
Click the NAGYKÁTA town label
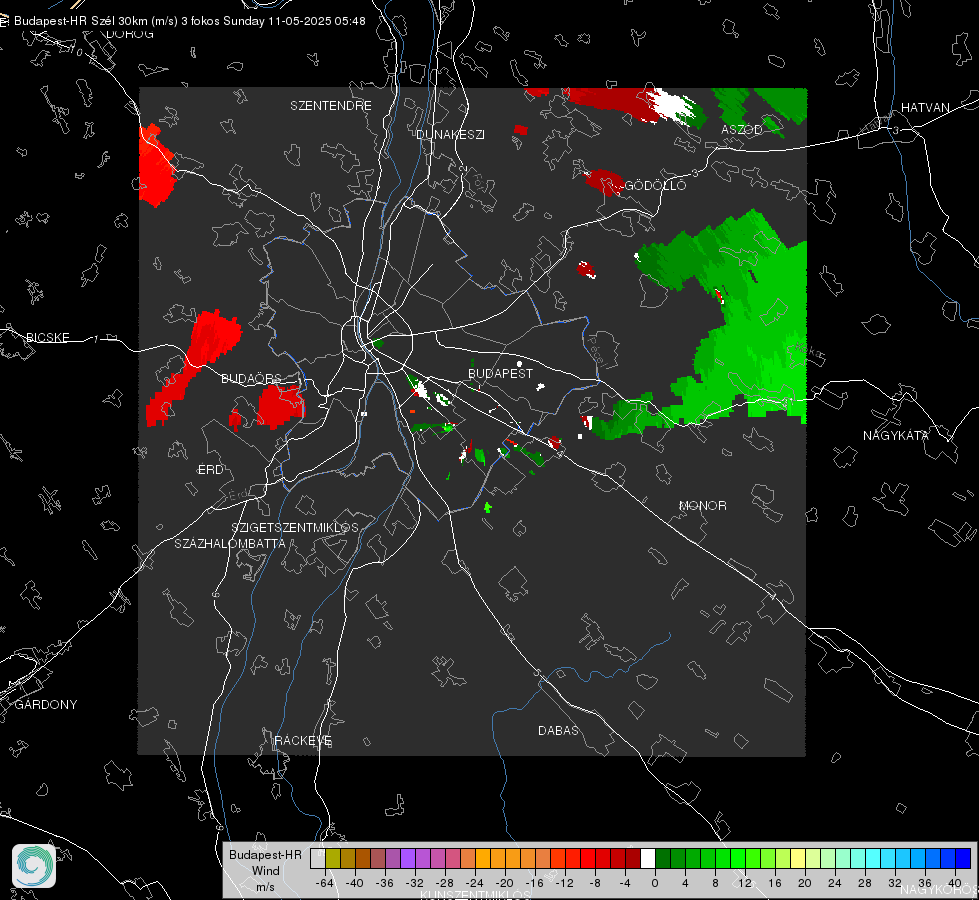point(895,435)
